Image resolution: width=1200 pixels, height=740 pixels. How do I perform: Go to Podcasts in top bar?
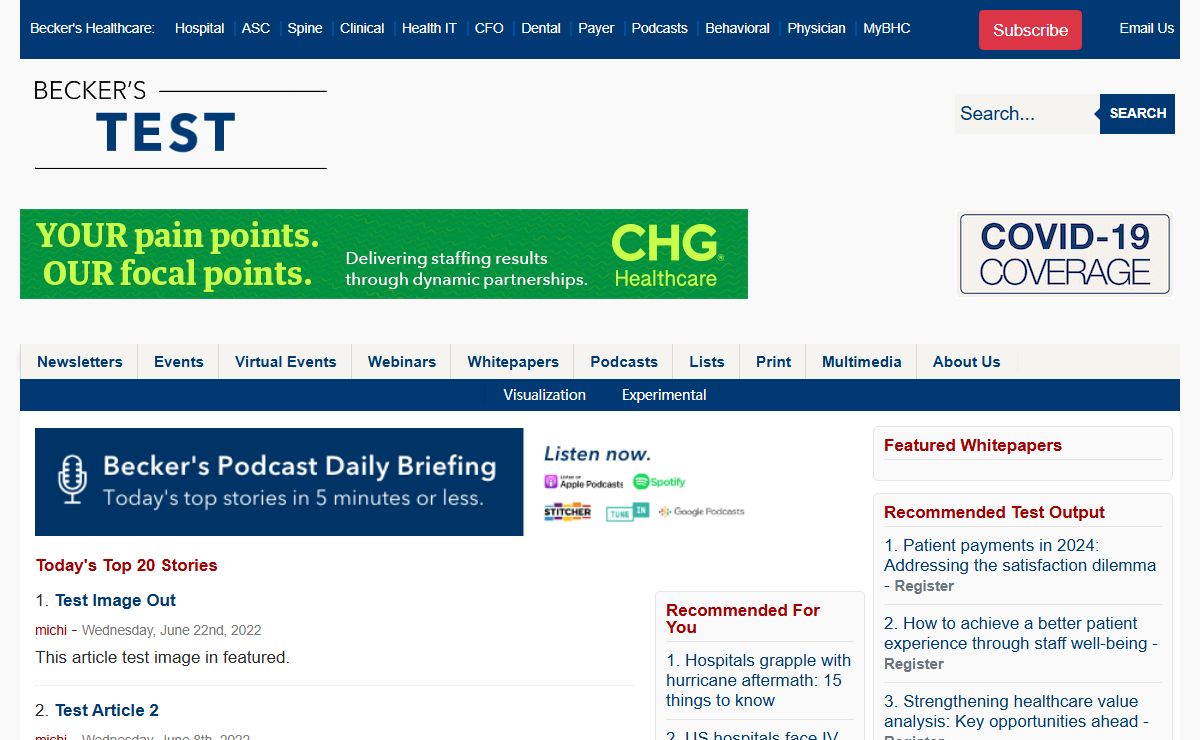tap(660, 28)
